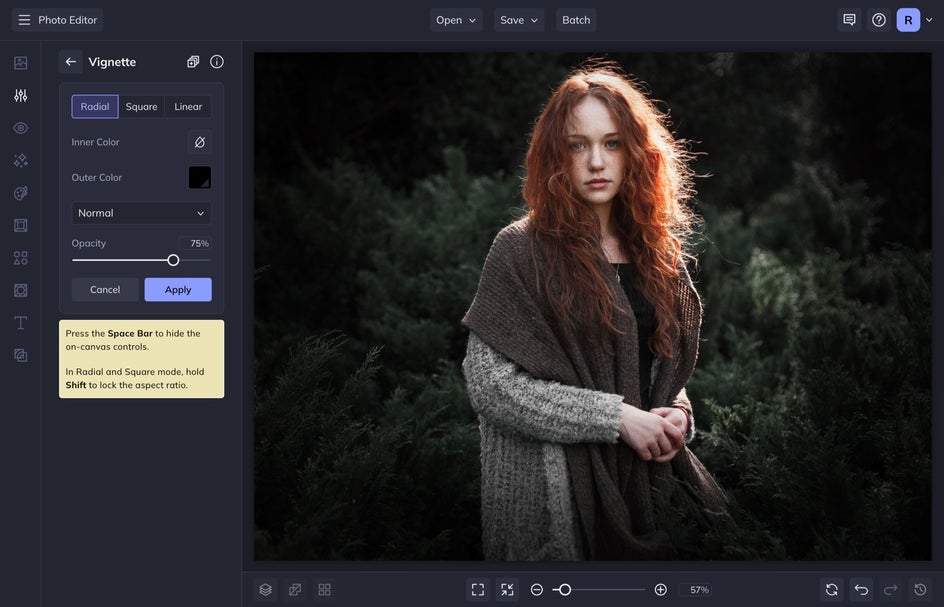This screenshot has height=607, width=944.
Task: Redo the last action
Action: pos(890,590)
